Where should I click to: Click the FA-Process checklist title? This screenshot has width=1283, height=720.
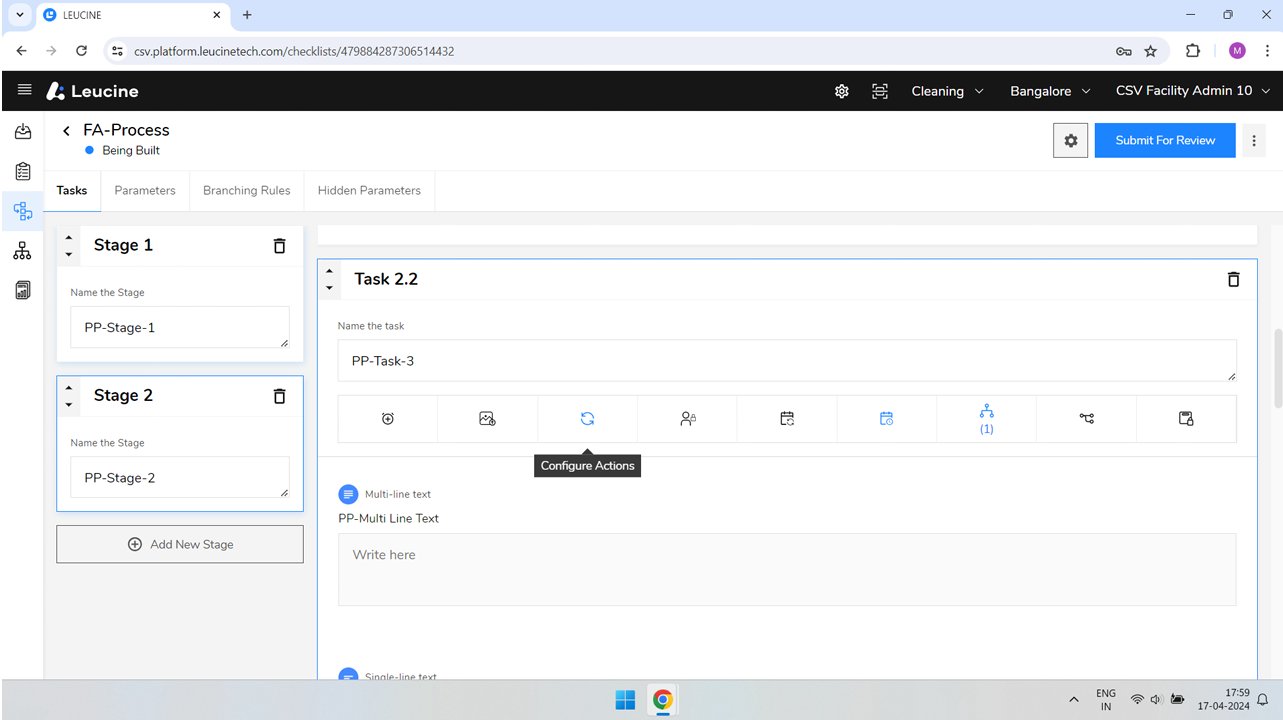click(x=126, y=130)
